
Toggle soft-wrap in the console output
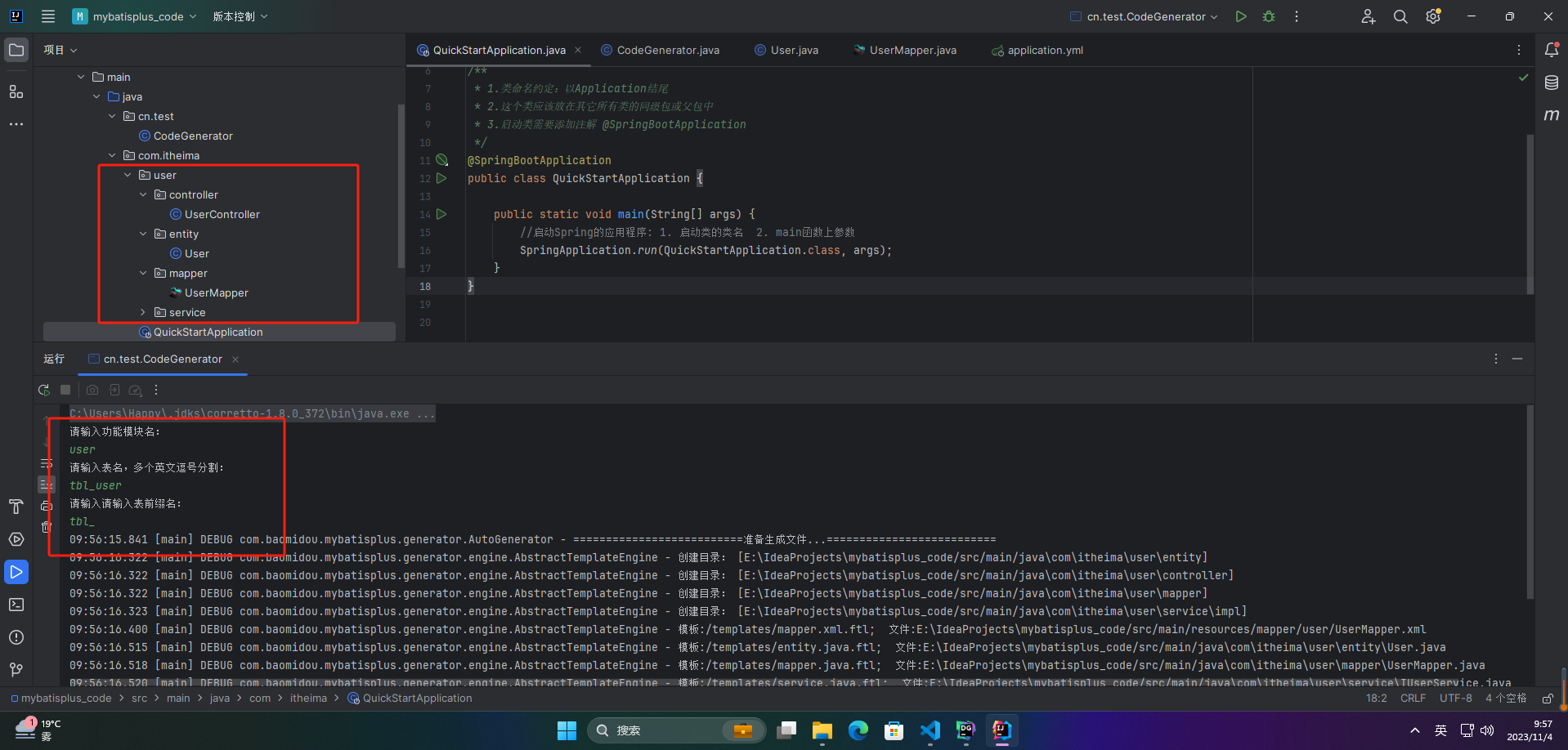point(47,464)
